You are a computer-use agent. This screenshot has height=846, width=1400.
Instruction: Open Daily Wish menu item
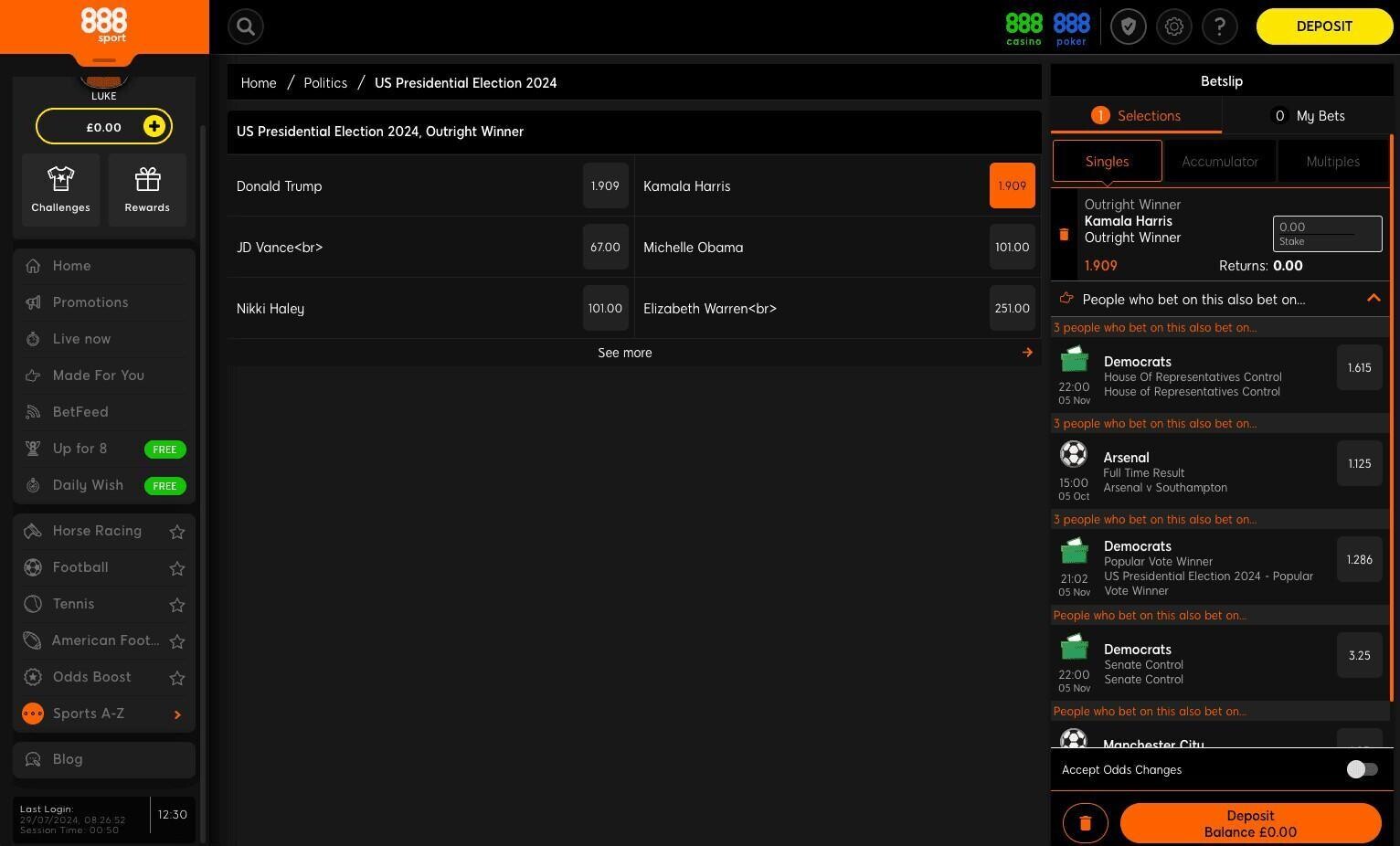[x=104, y=485]
